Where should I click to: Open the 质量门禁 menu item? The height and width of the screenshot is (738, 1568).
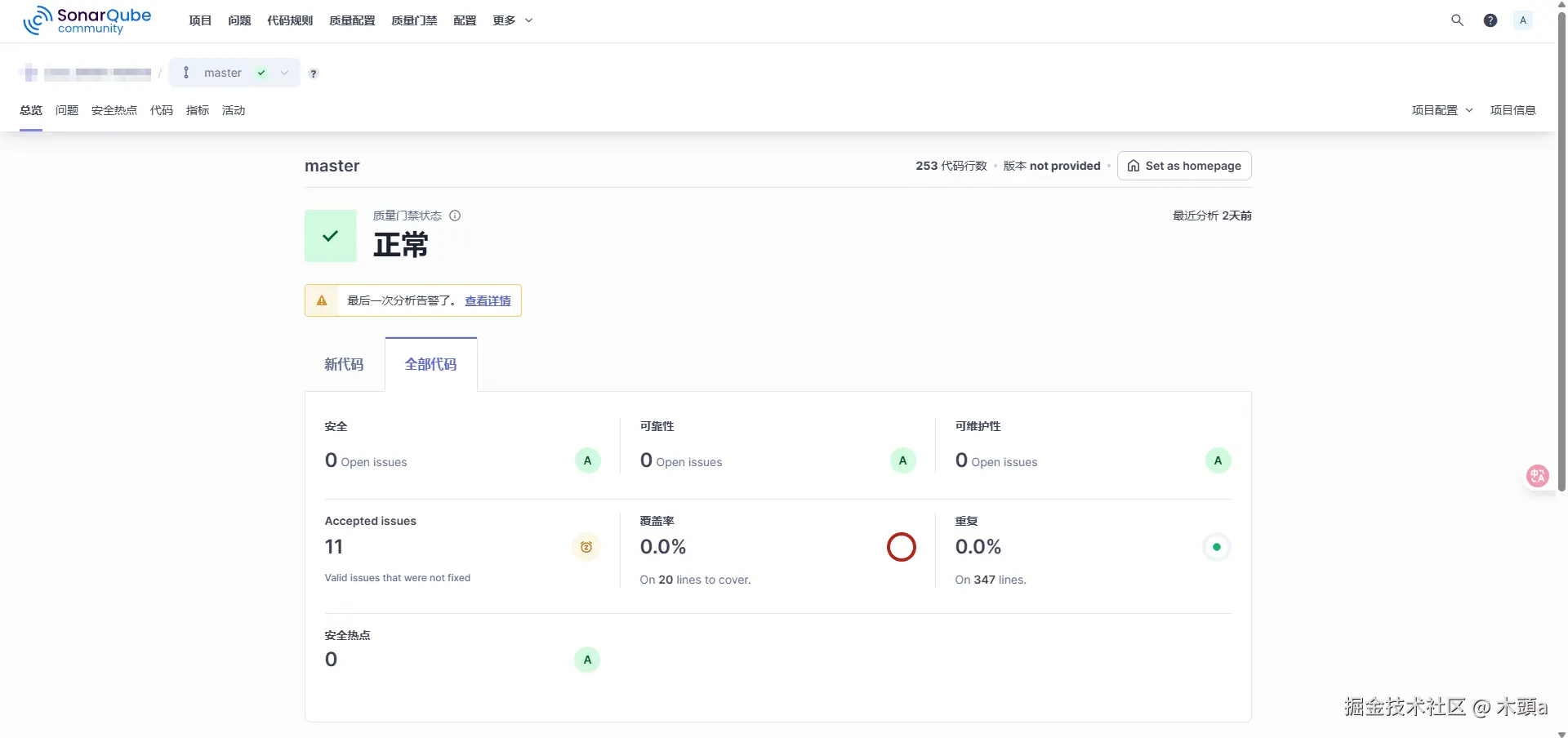414,20
